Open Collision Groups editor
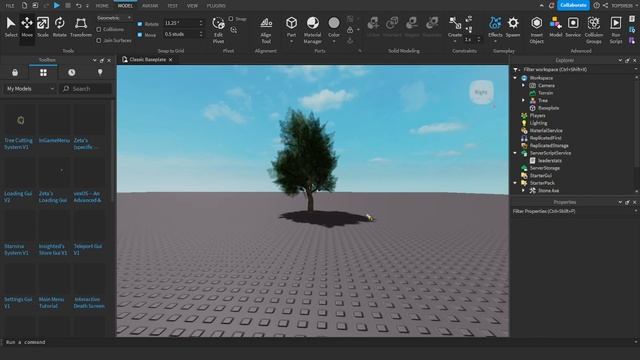The image size is (640, 360). [594, 30]
